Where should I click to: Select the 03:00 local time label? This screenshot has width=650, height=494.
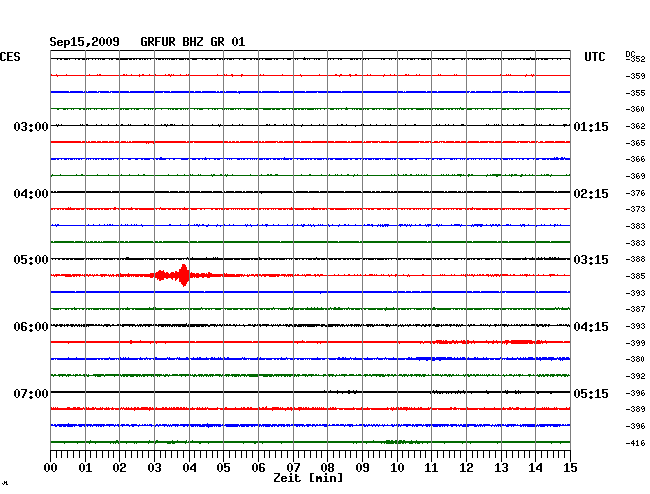click(x=31, y=126)
